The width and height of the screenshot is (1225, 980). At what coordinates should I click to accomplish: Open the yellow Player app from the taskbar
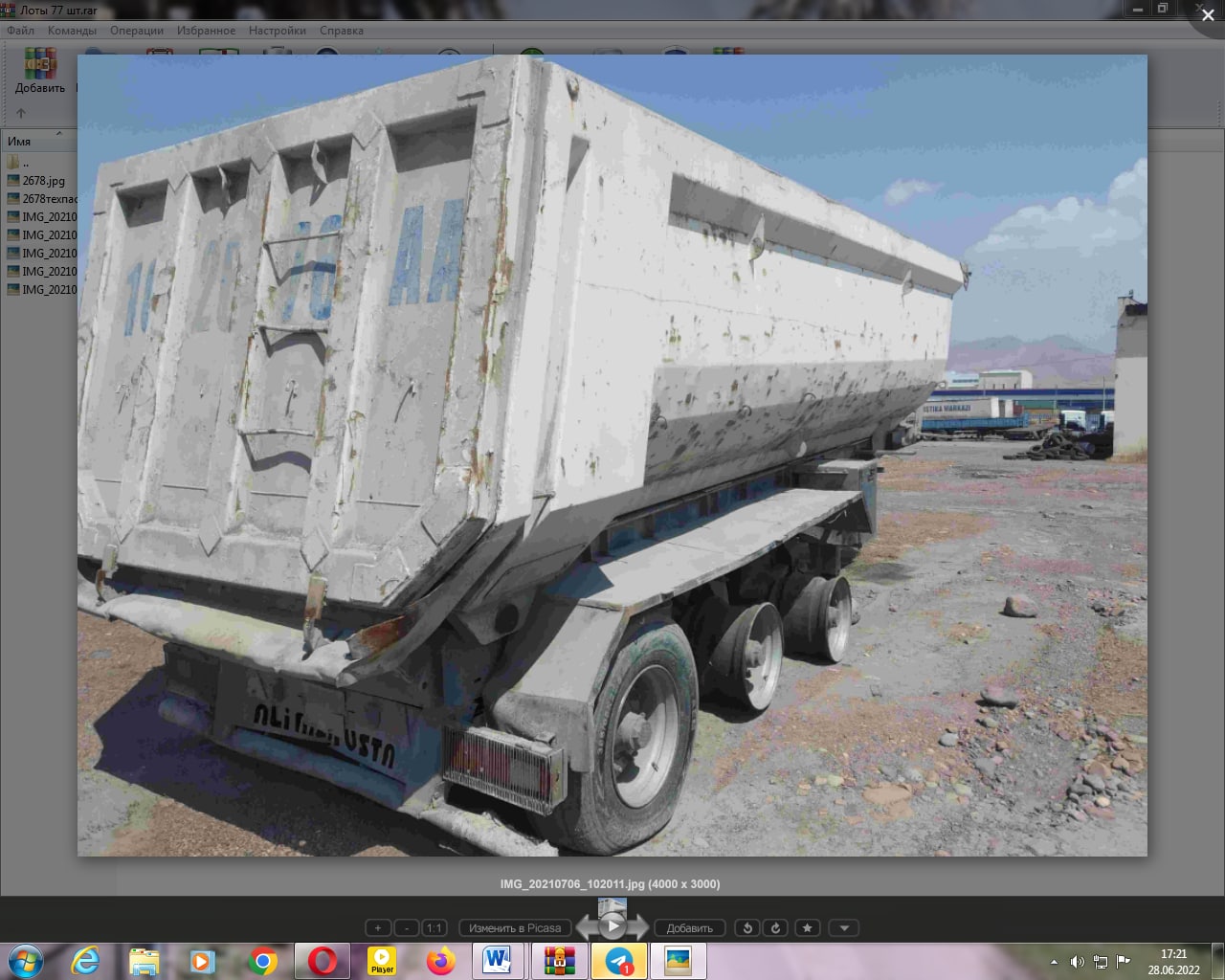point(382,961)
